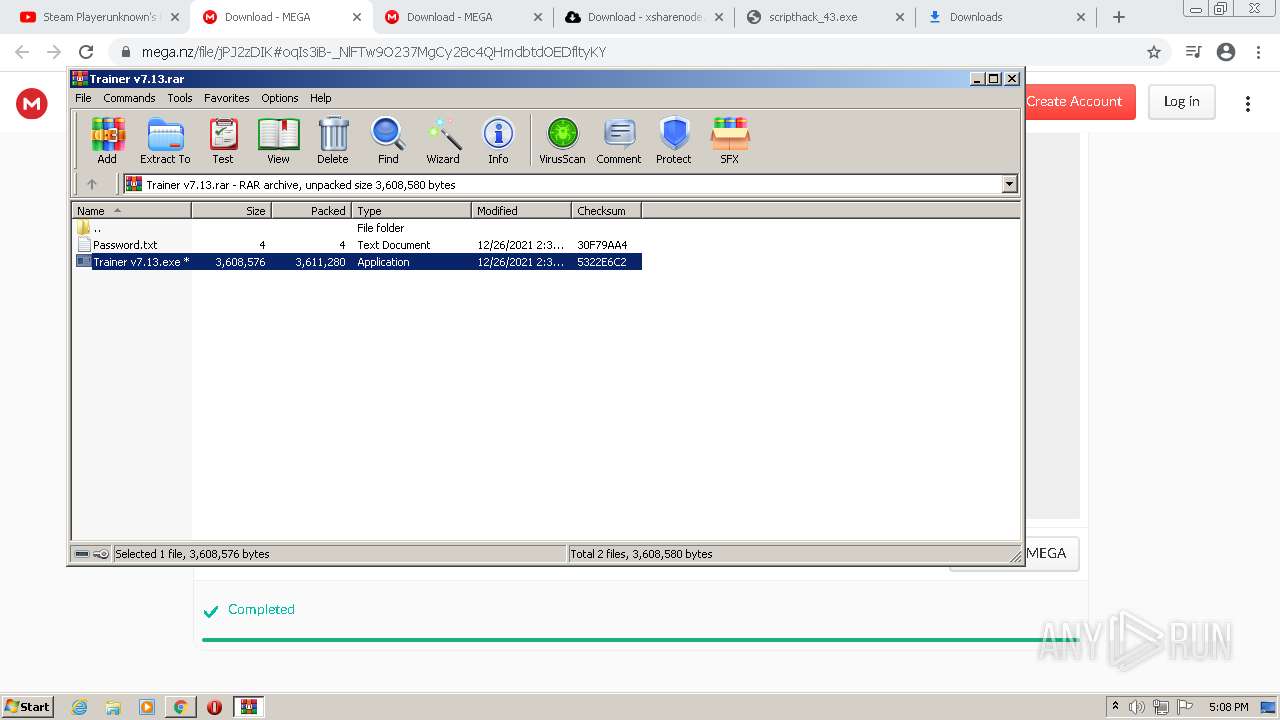Viewport: 1280px width, 720px height.
Task: Open the Commands menu
Action: [129, 98]
